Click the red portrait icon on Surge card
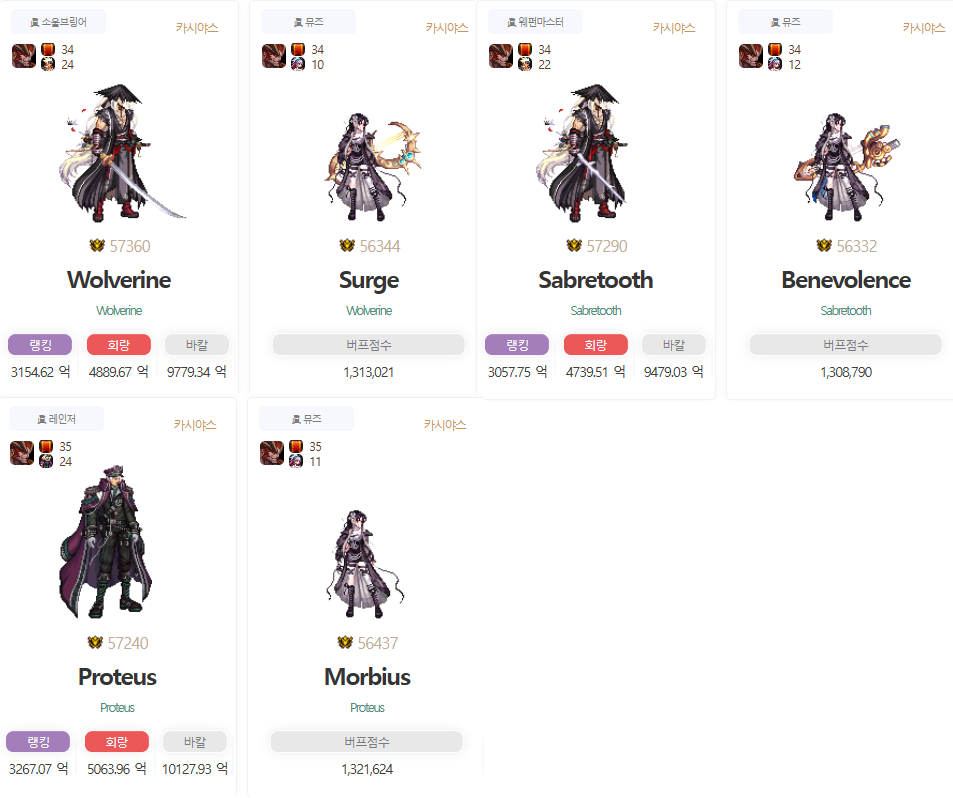Viewport: 953px width, 798px height. pos(274,57)
